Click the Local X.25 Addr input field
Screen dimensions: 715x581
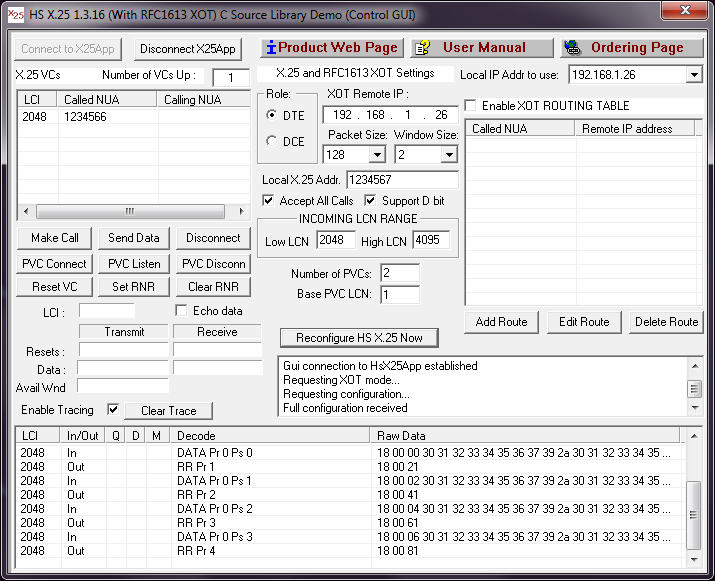point(402,180)
